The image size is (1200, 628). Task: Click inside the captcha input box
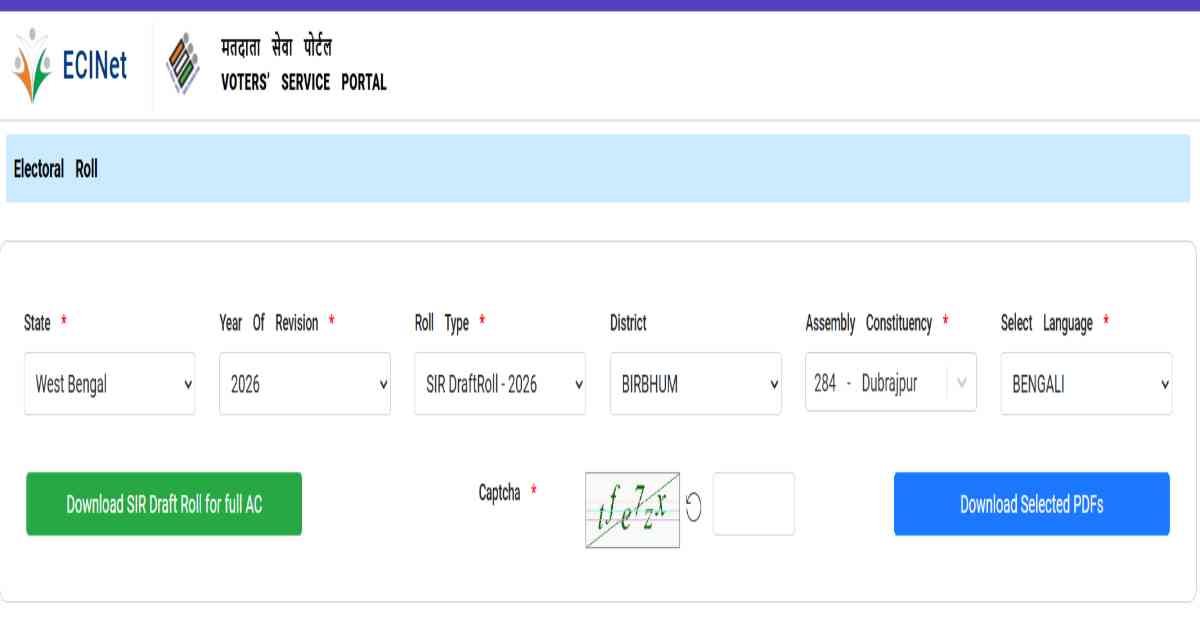click(753, 504)
